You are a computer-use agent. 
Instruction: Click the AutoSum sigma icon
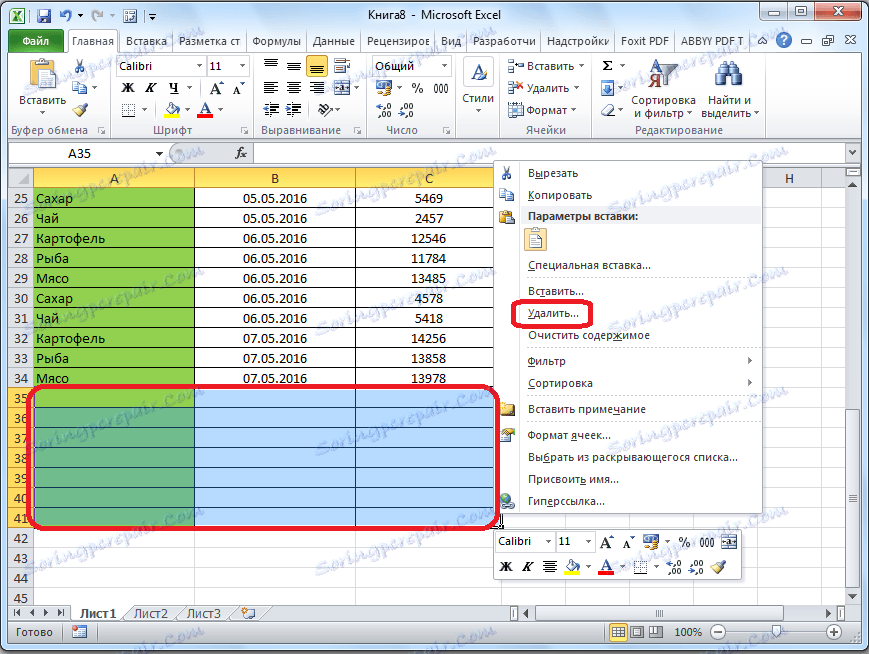pos(608,66)
